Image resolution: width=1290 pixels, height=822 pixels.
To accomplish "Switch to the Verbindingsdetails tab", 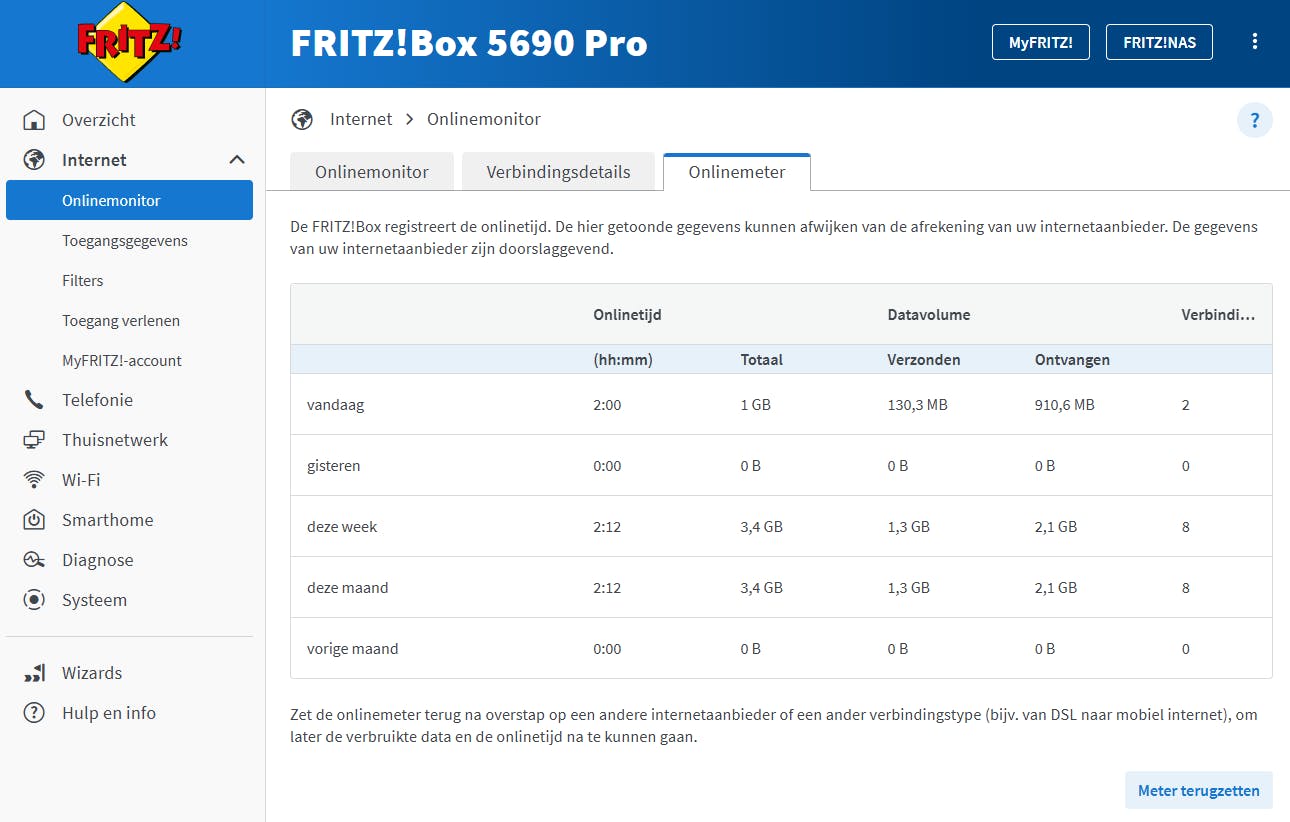I will tap(558, 171).
